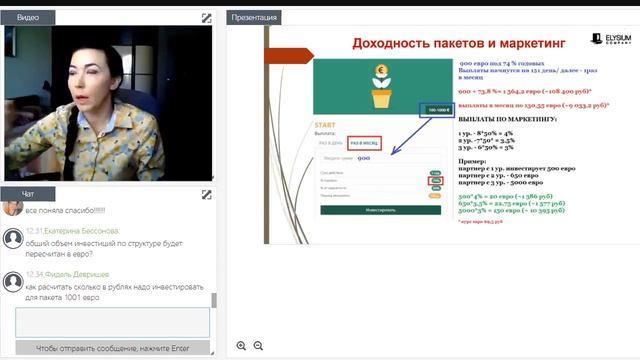The image size is (640, 360).
Task: Click the slide title "Доходность пакетов и маркетинг"
Action: click(459, 43)
